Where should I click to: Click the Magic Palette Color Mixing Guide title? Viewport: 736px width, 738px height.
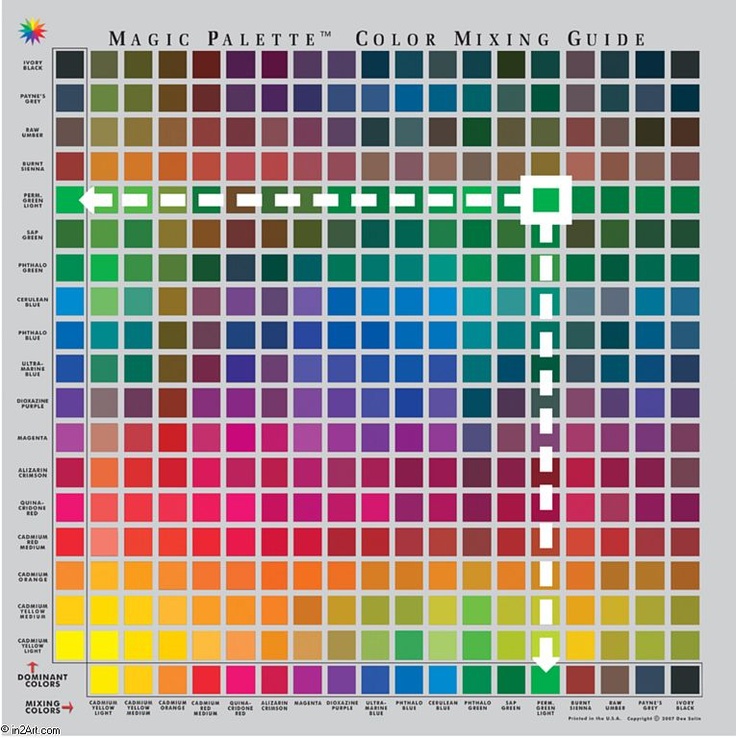(377, 39)
